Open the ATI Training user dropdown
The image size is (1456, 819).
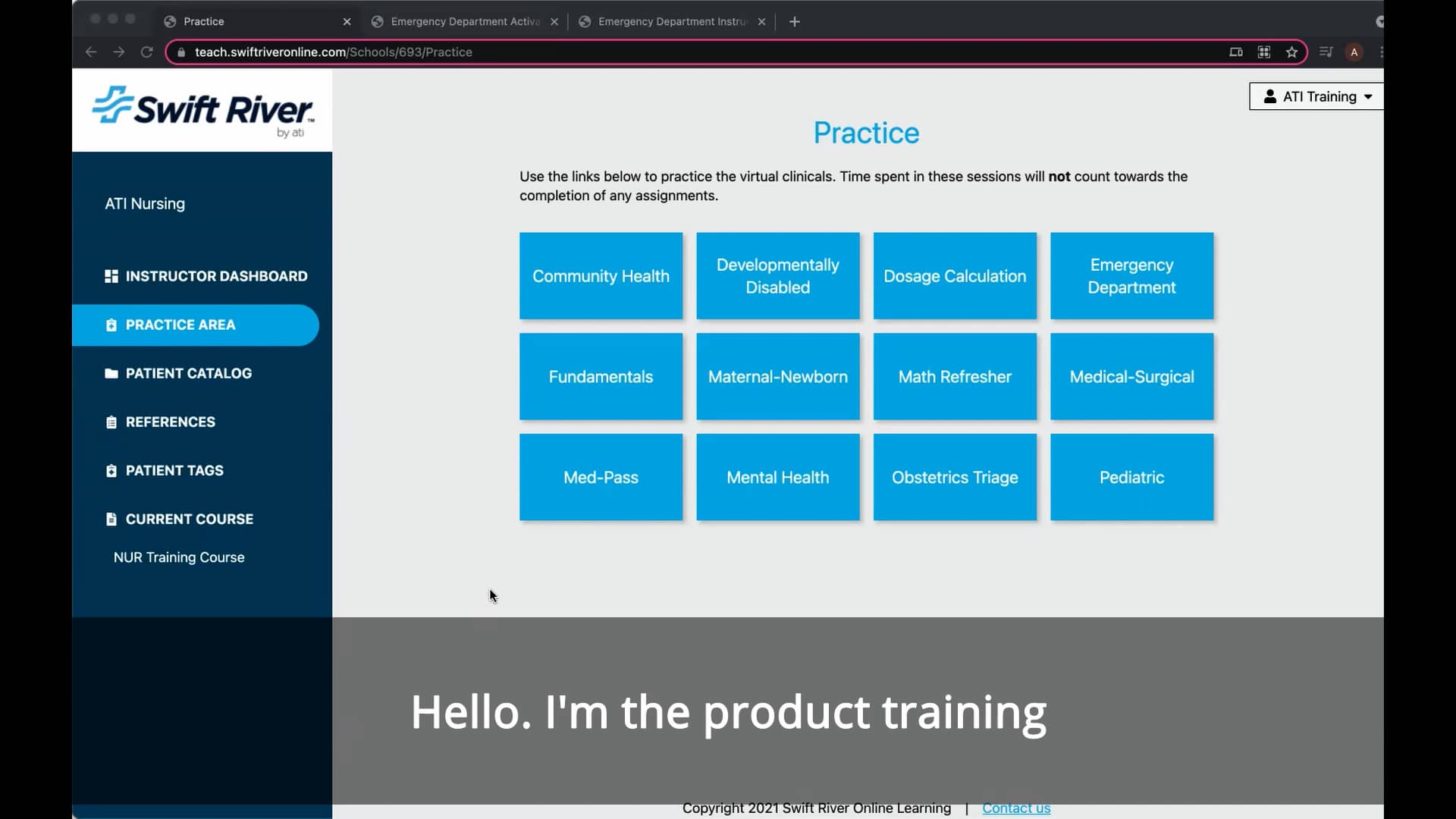click(x=1317, y=96)
